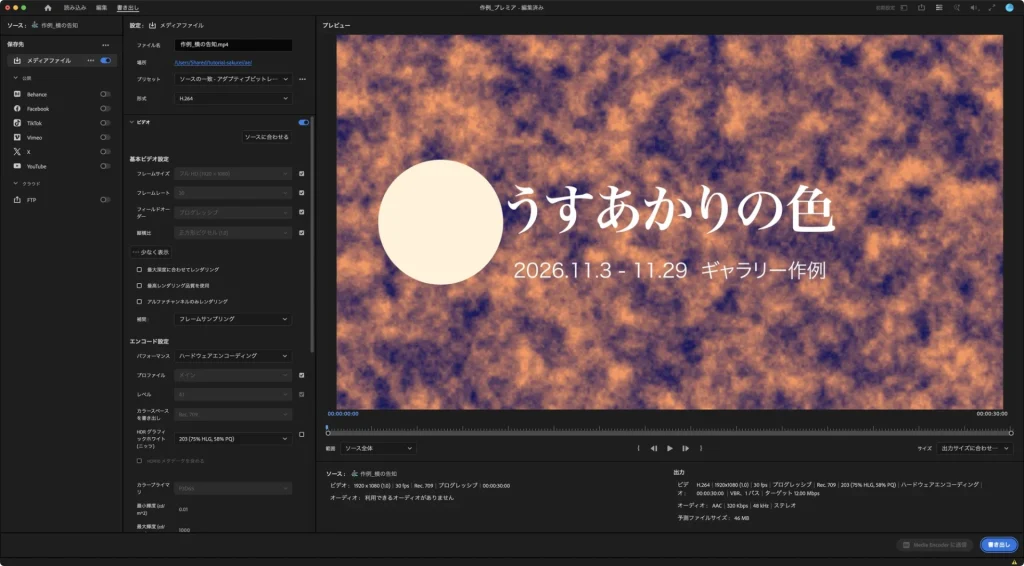1024x566 pixels.
Task: Select the 書き出し tab
Action: pos(128,8)
